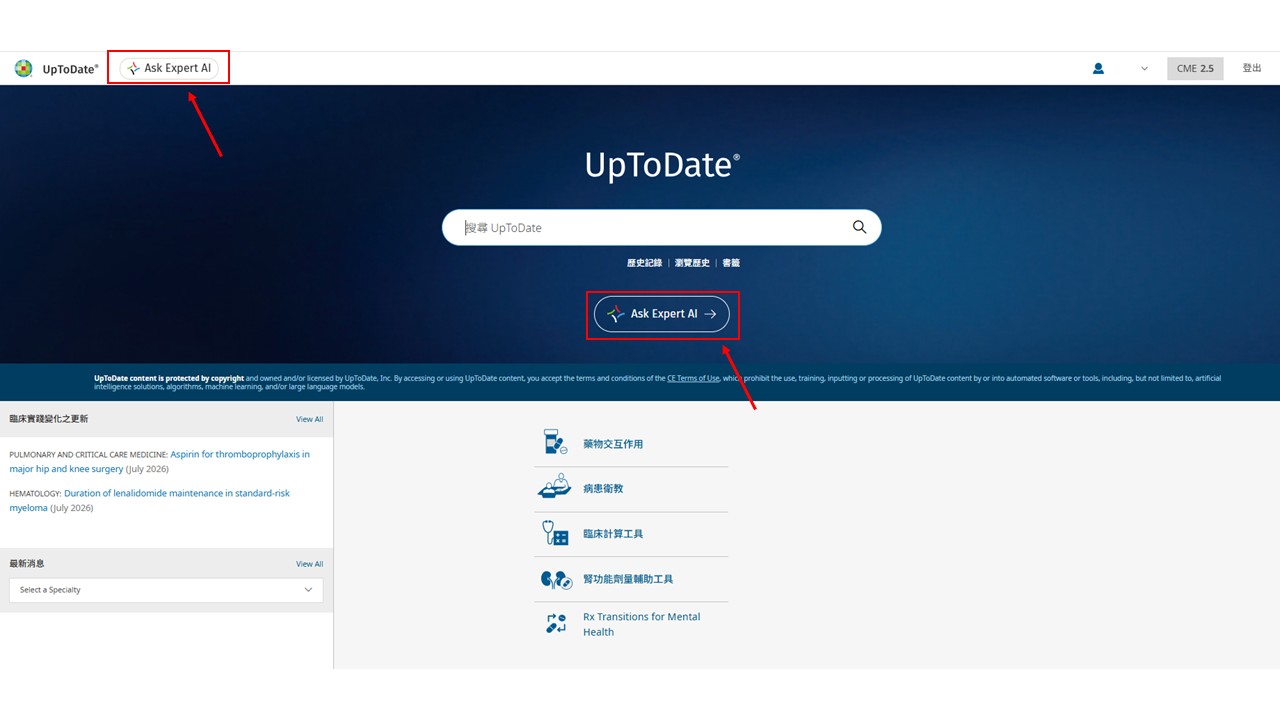Click the UpToDate wordmark in the header

71,69
